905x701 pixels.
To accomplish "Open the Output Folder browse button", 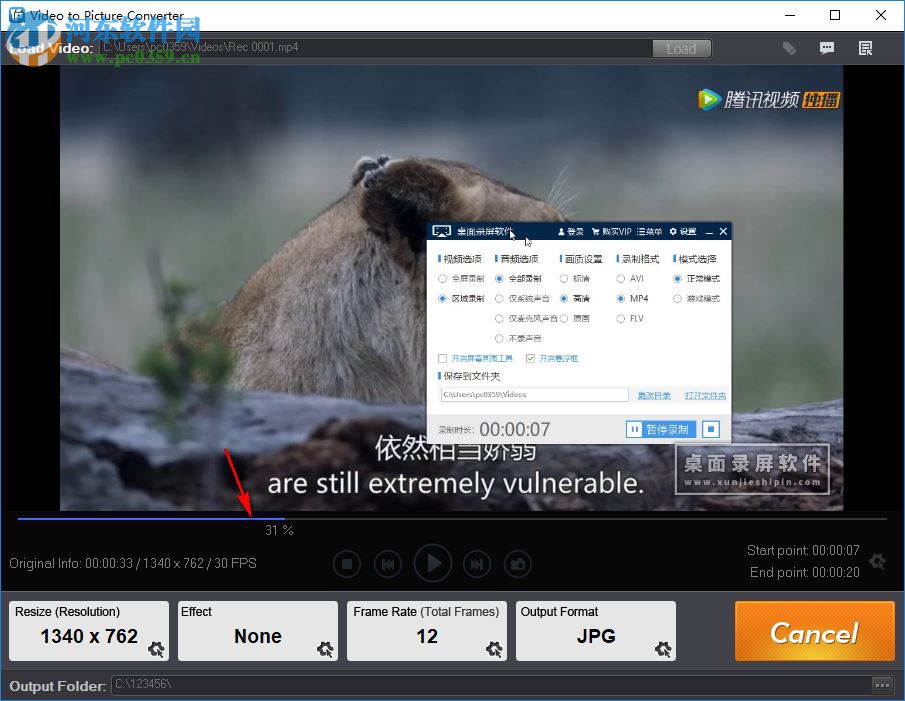I will coord(881,685).
